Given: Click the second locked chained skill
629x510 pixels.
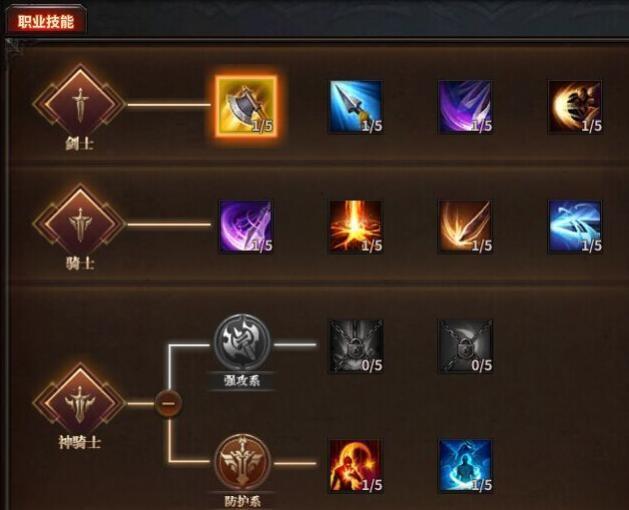Looking at the screenshot, I should coord(465,346).
